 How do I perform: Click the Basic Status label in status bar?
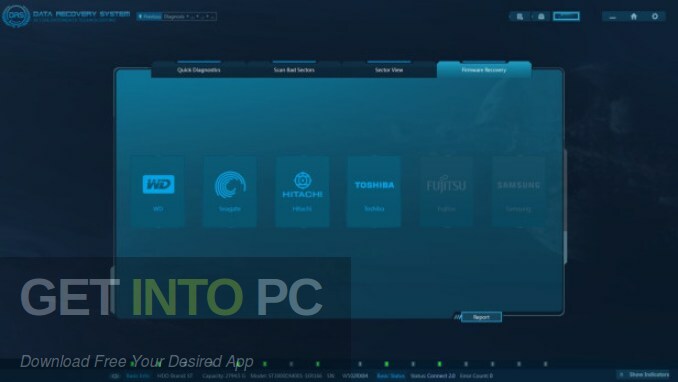click(x=390, y=376)
